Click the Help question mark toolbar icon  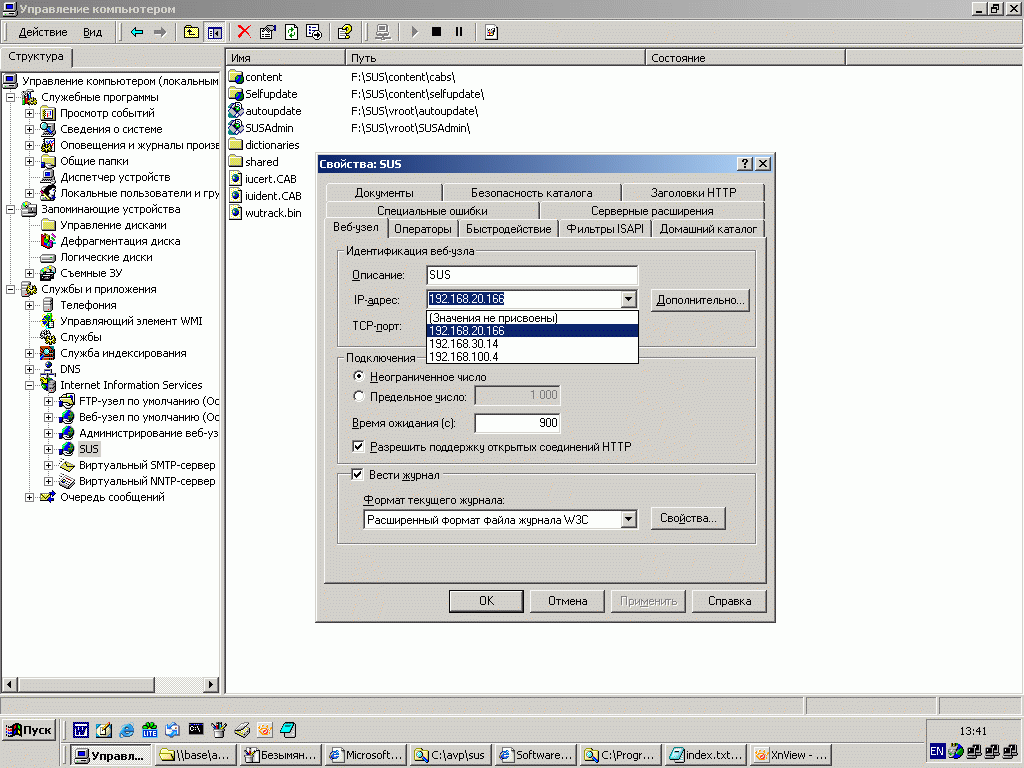[x=345, y=31]
